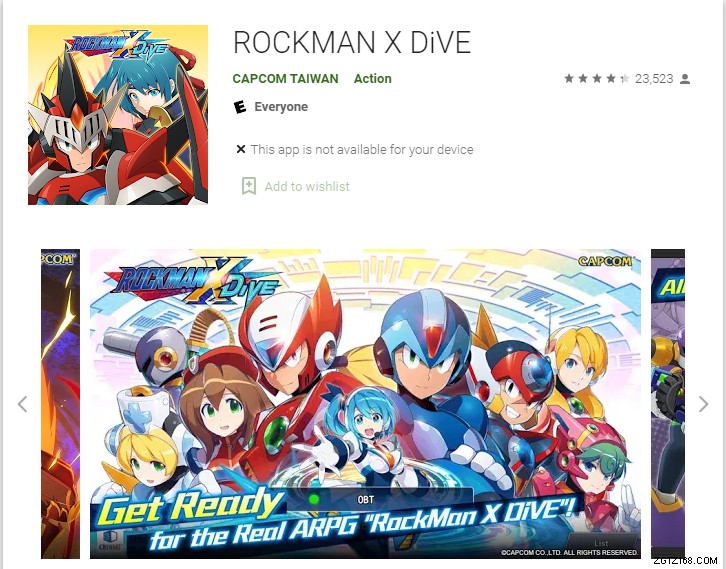Image resolution: width=726 pixels, height=569 pixels.
Task: Open the partially visible right screenshot
Action: click(x=668, y=404)
